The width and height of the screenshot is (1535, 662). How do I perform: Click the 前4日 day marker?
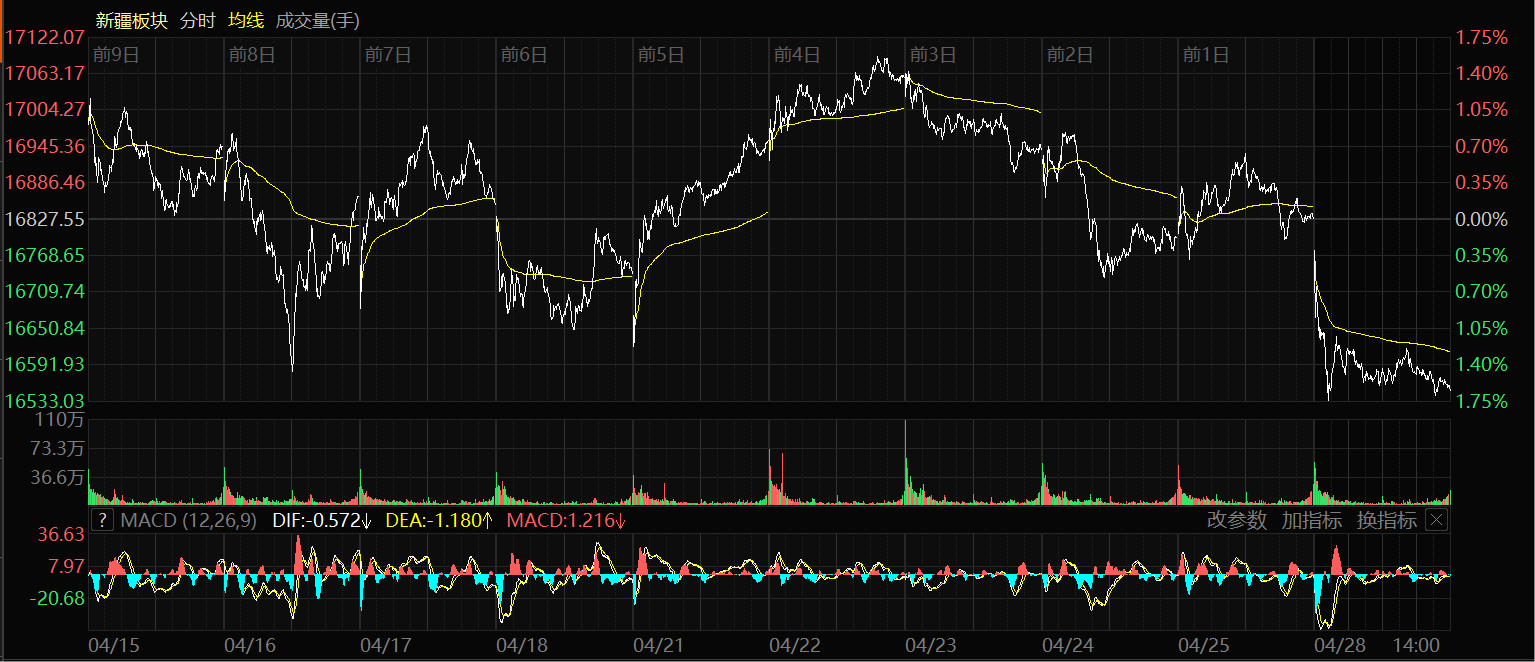(x=797, y=54)
